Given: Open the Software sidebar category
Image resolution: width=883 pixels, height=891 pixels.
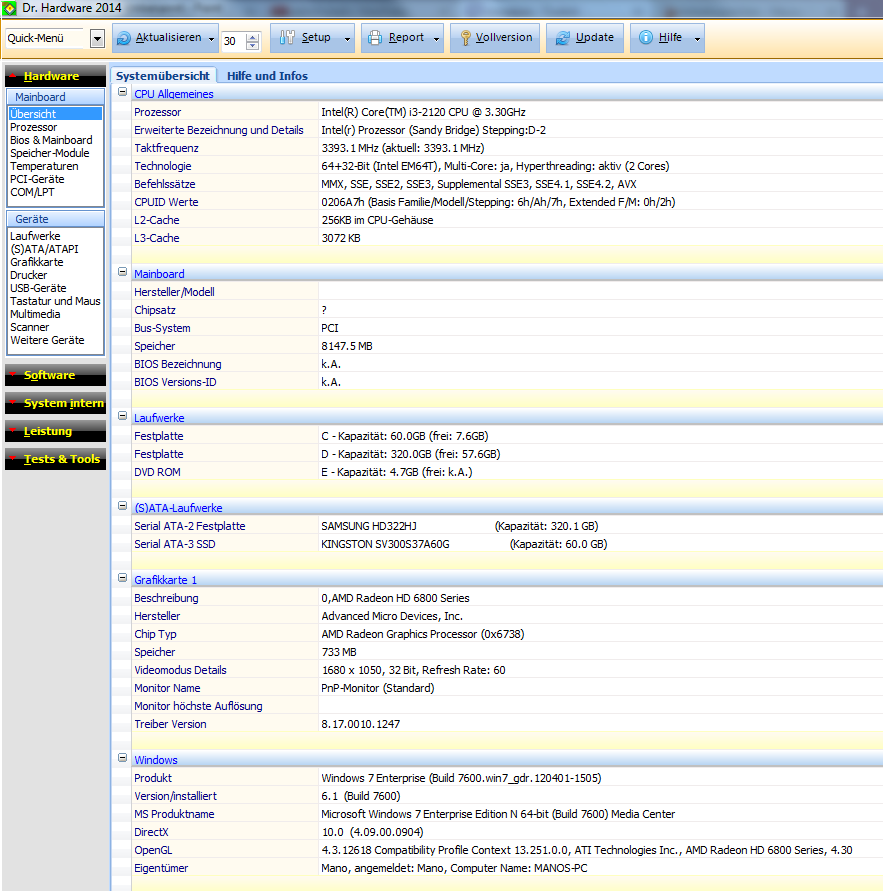Looking at the screenshot, I should tap(55, 375).
